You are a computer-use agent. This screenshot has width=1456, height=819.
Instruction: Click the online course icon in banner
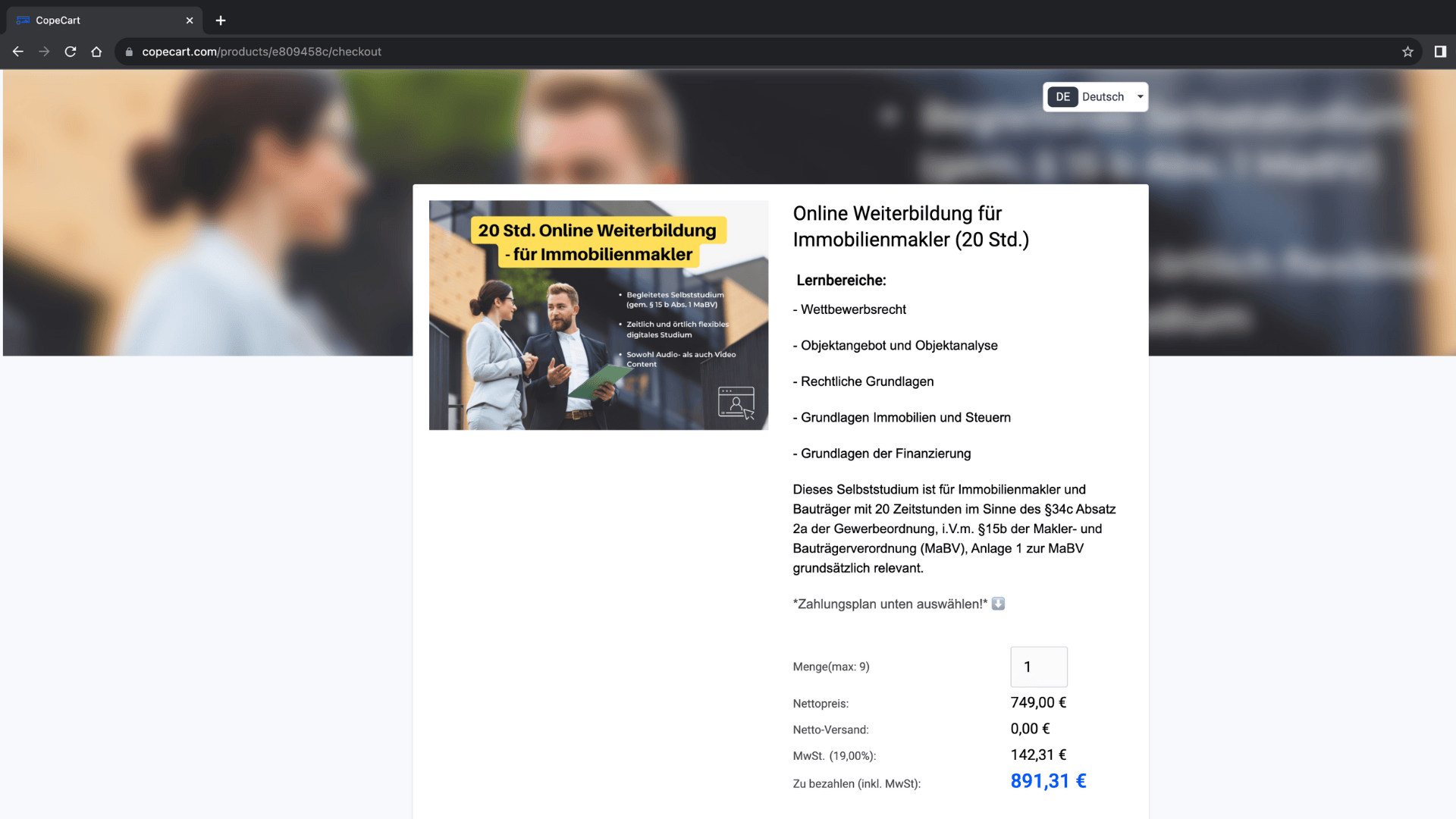(736, 403)
